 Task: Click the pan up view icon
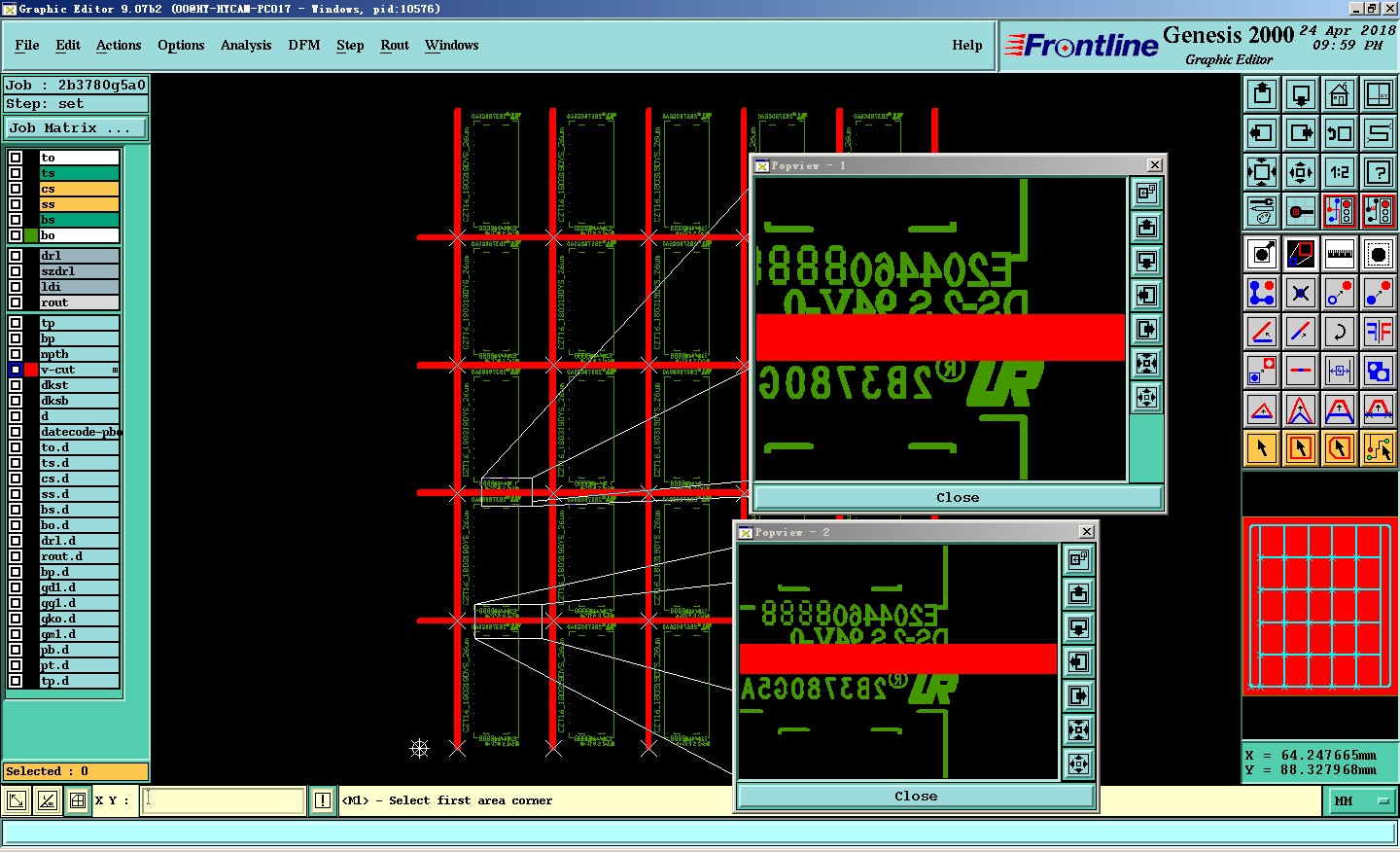1262,94
